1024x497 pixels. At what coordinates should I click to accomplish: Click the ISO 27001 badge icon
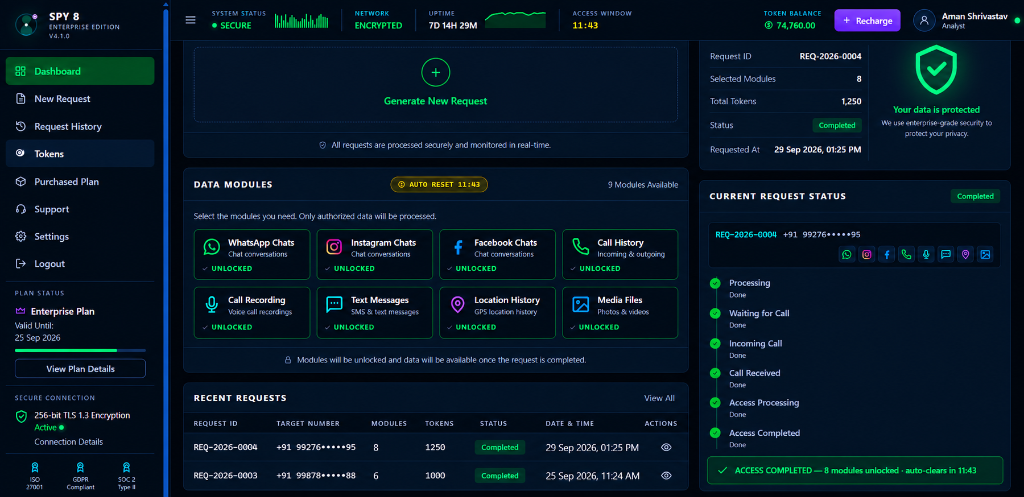pos(33,467)
